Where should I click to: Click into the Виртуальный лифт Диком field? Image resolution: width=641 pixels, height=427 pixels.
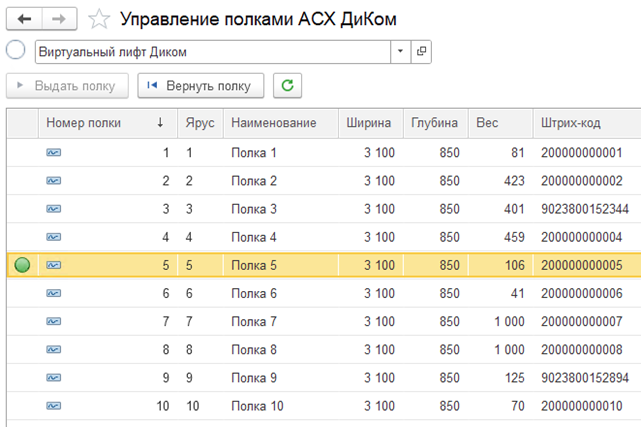tap(210, 52)
